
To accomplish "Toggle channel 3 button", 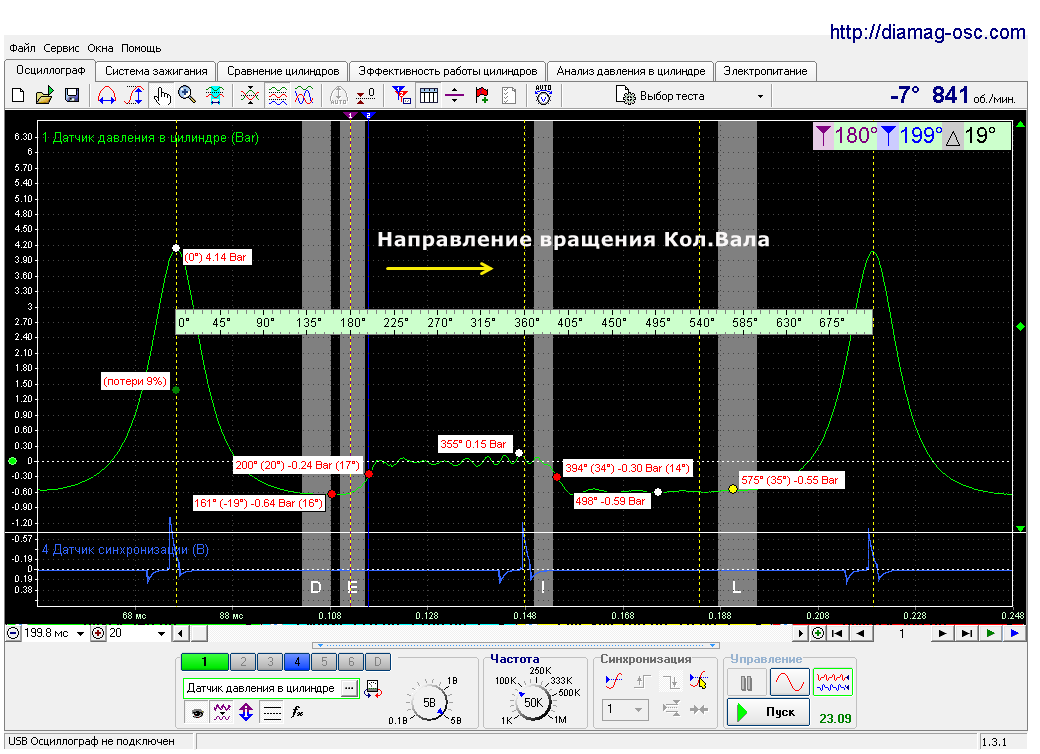I will (x=270, y=662).
